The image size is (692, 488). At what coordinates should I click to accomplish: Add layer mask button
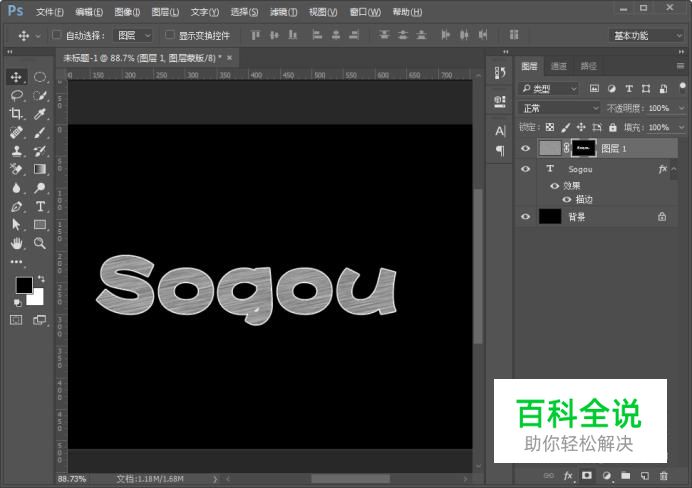(587, 476)
